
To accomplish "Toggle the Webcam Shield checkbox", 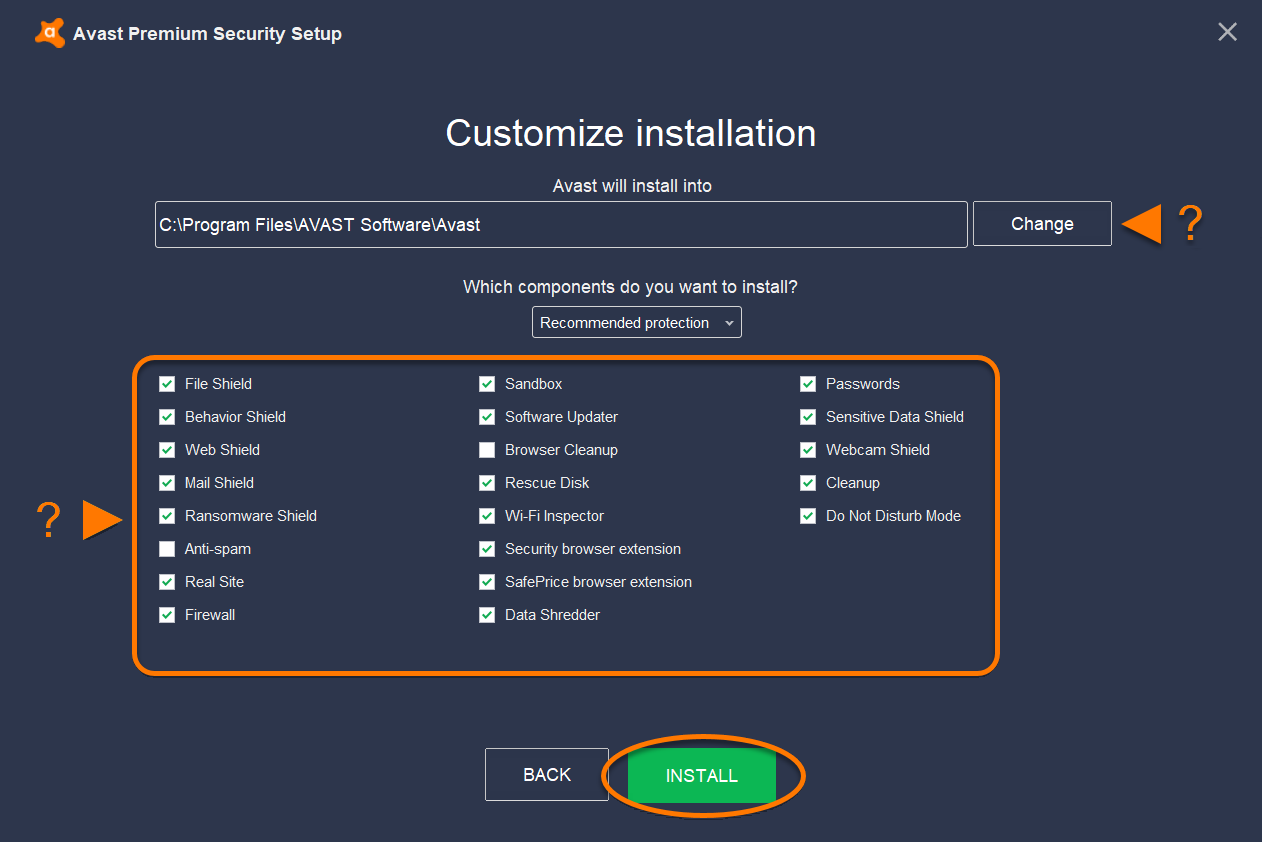I will point(808,450).
